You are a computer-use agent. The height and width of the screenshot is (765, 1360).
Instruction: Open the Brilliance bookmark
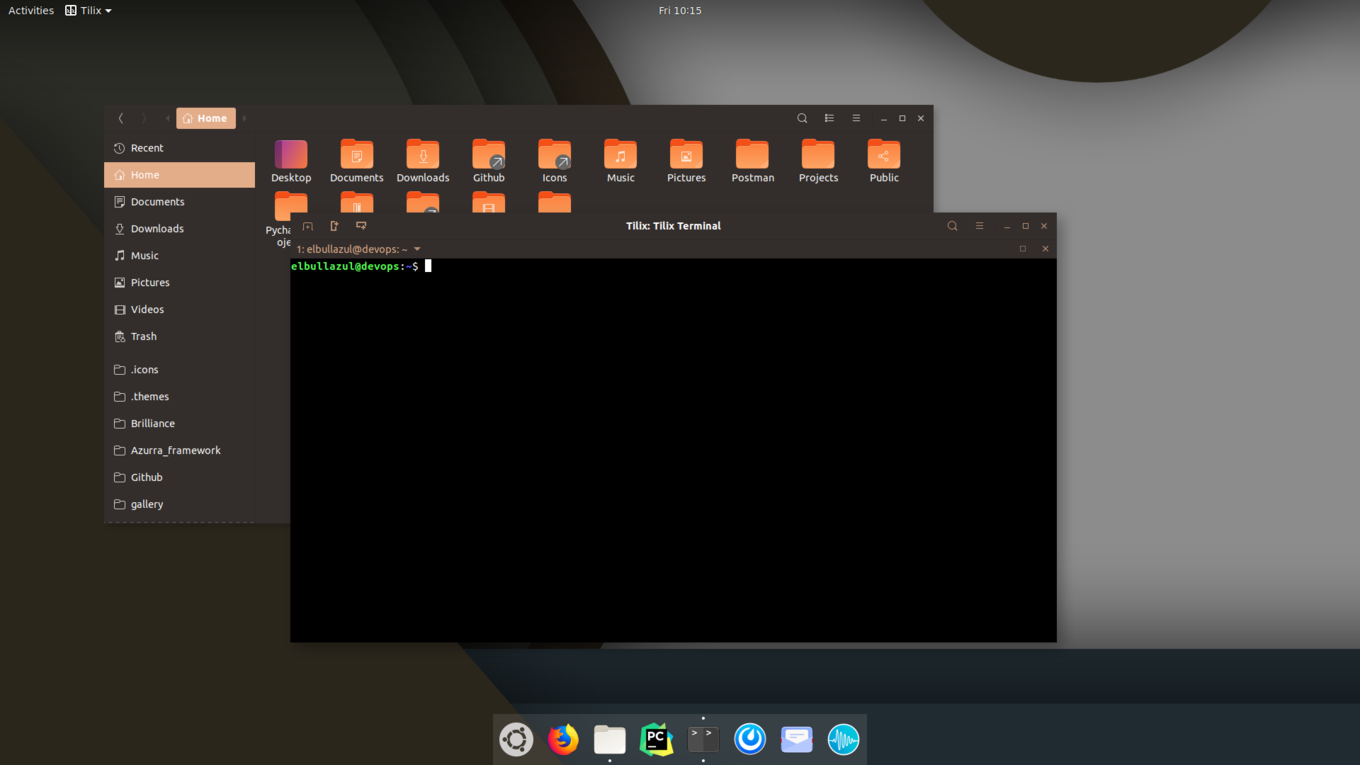[179, 424]
